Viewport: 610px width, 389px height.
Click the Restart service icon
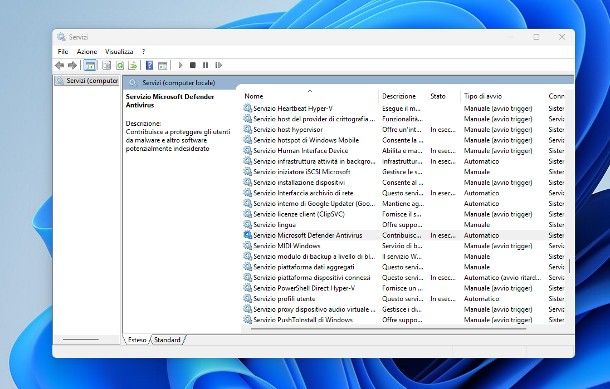(219, 65)
